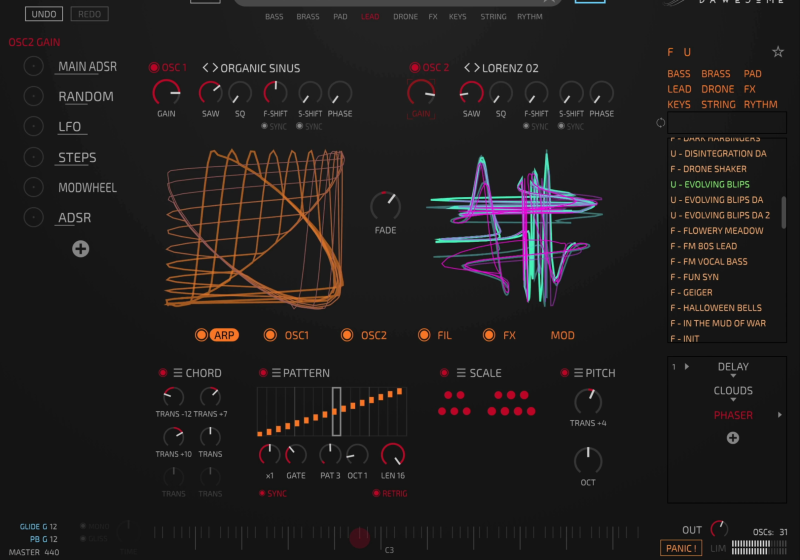Click the pattern step sequencer grid
Screen dimensions: 800x560
(x=332, y=412)
